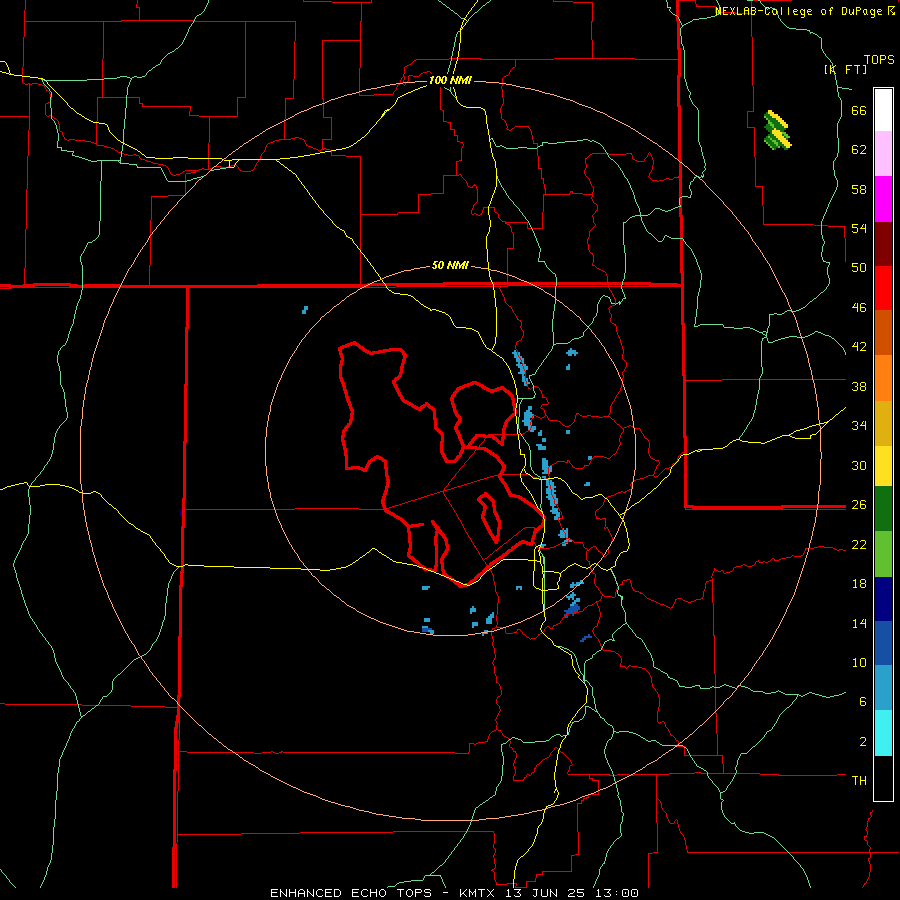Click the legend value '26'
This screenshot has height=900, width=900.
coord(859,505)
